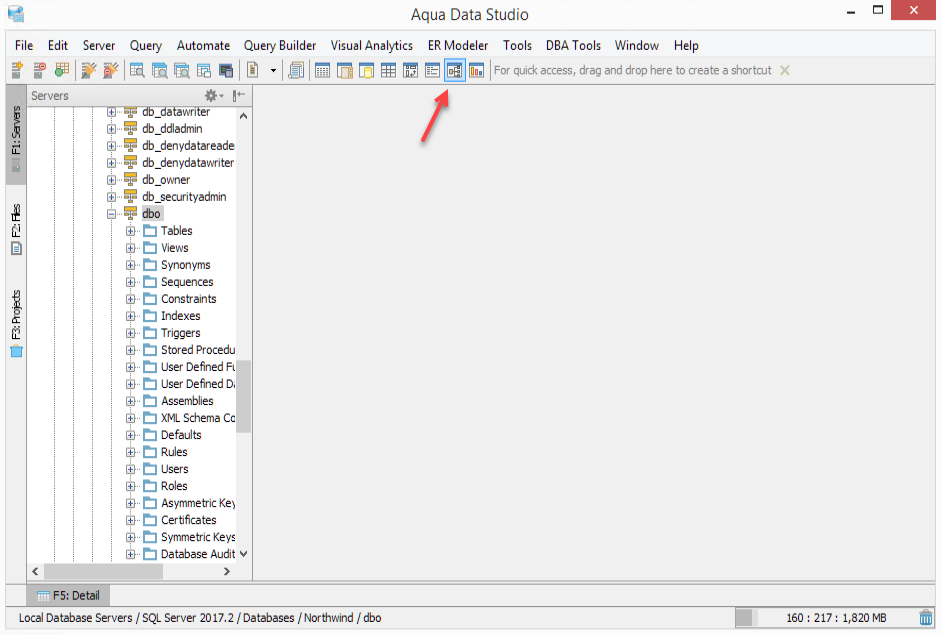Expand the Assemblies folder
The height and width of the screenshot is (635, 942).
point(130,401)
